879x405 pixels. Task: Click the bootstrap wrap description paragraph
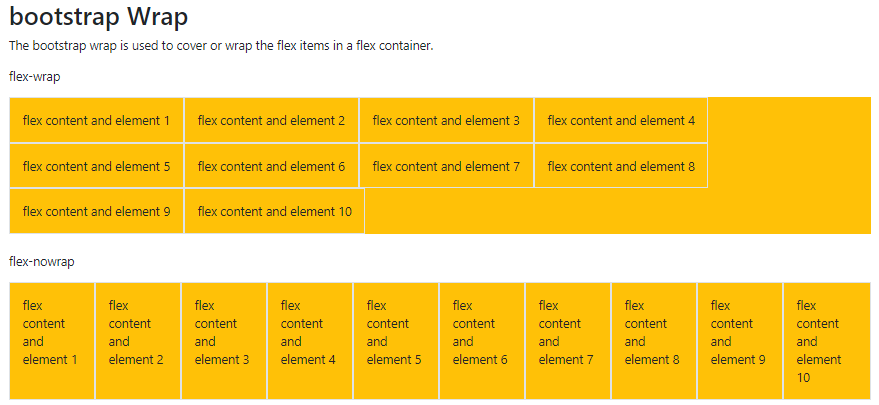(220, 46)
